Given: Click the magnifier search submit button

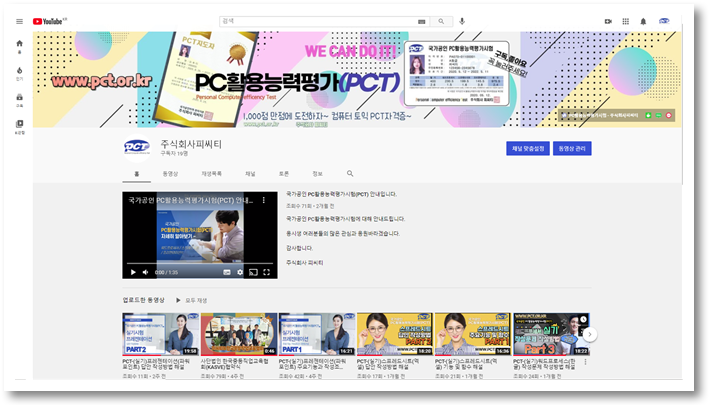Looking at the screenshot, I should tap(441, 21).
